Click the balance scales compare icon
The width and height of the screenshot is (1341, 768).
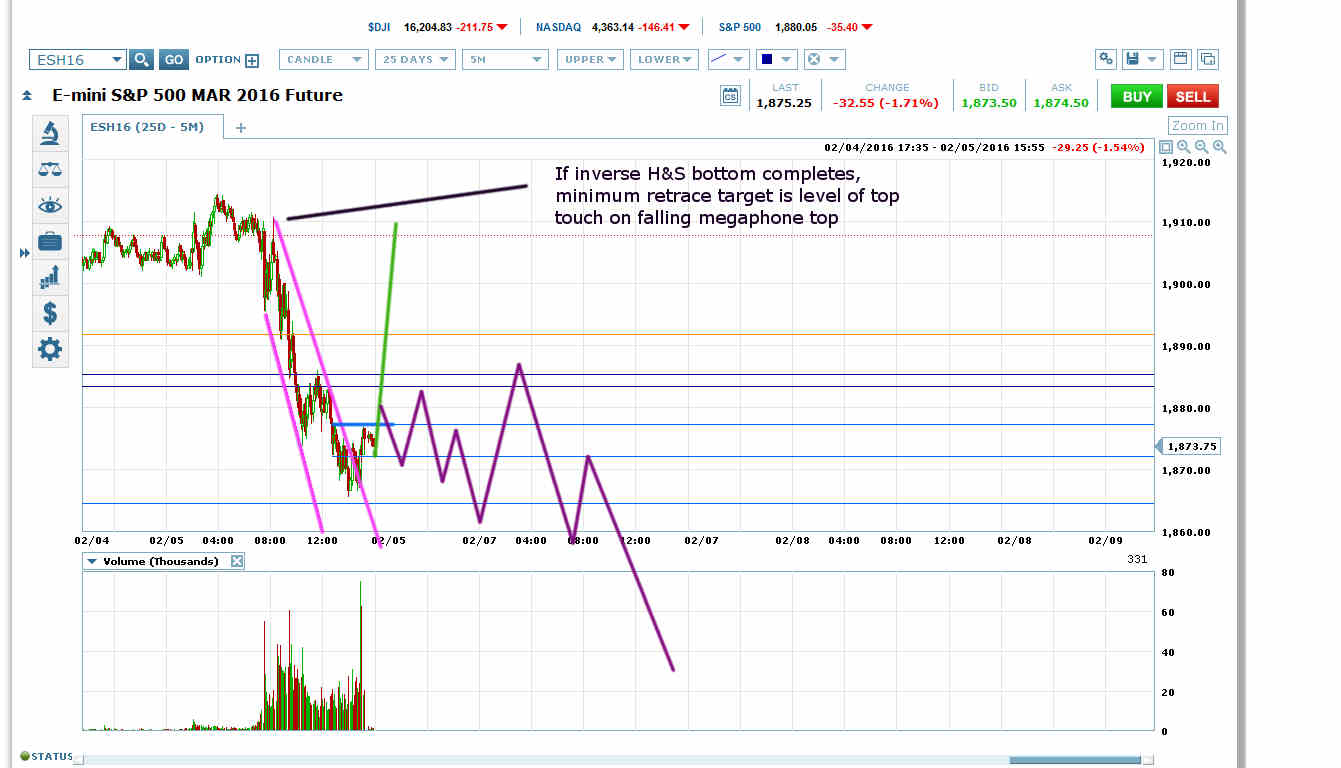click(x=49, y=169)
